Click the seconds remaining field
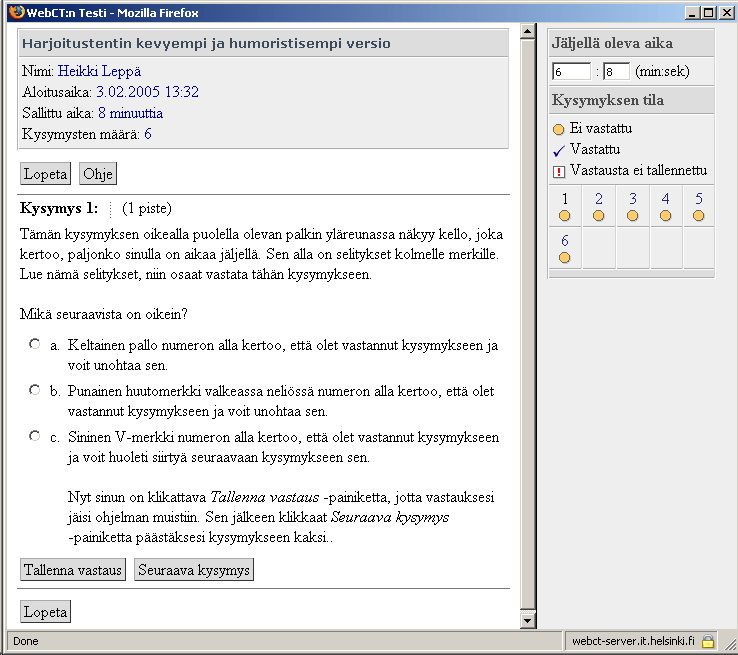Image resolution: width=738 pixels, height=655 pixels. (x=617, y=72)
